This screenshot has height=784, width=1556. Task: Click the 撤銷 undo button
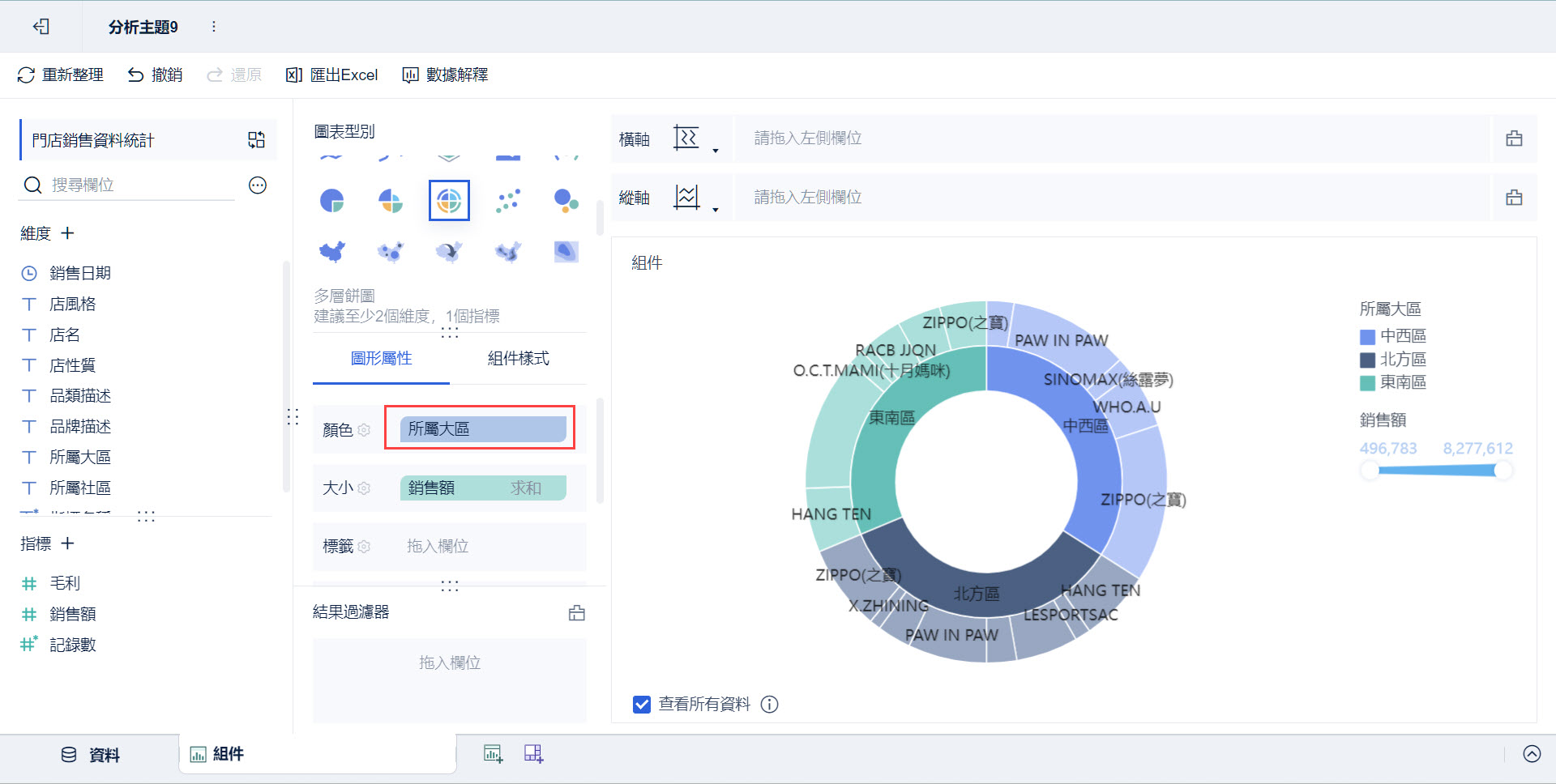point(155,75)
